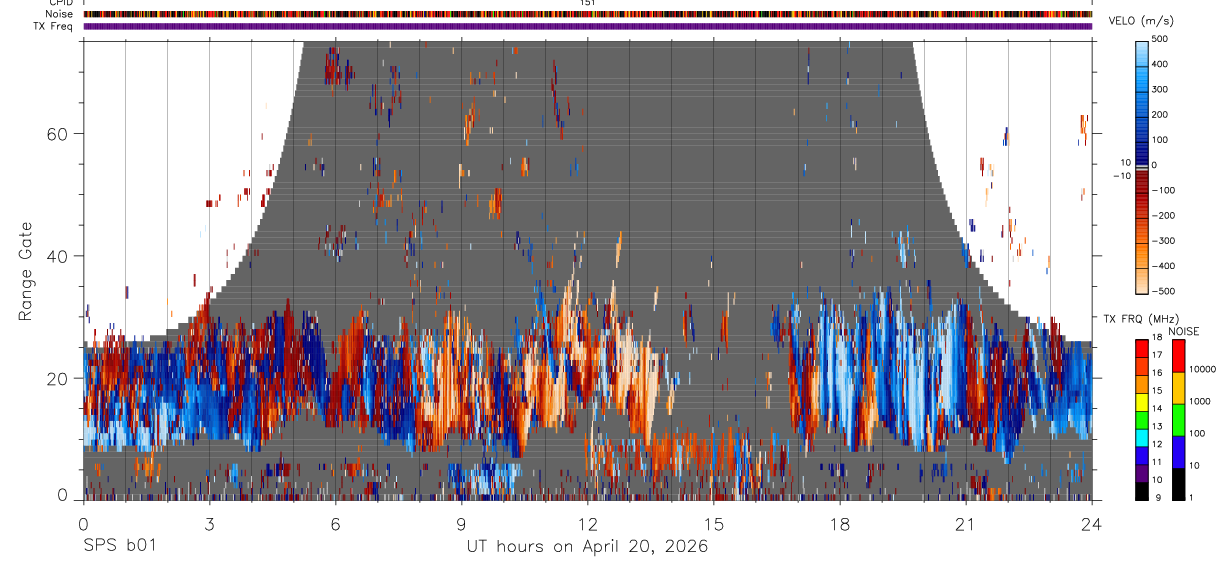
Task: Click the pale orange bottom of velocity colorbar
Action: [1142, 282]
